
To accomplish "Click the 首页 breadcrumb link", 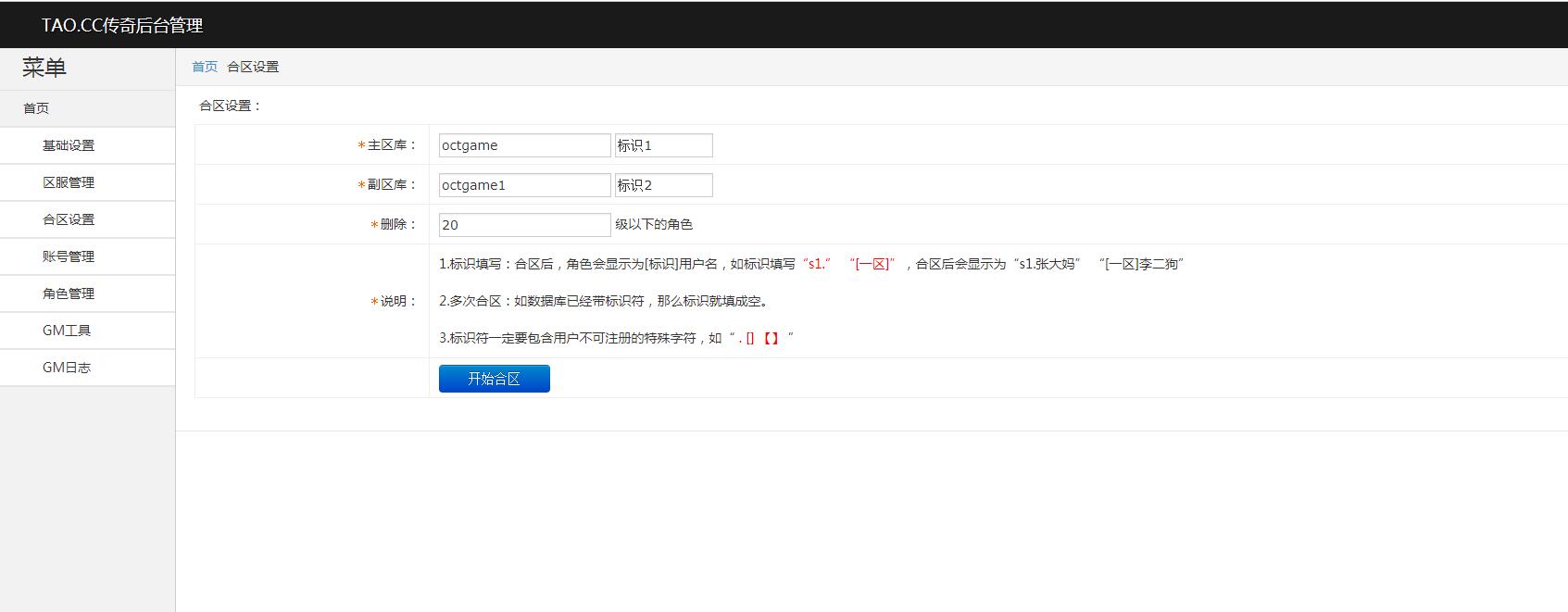I will (205, 67).
